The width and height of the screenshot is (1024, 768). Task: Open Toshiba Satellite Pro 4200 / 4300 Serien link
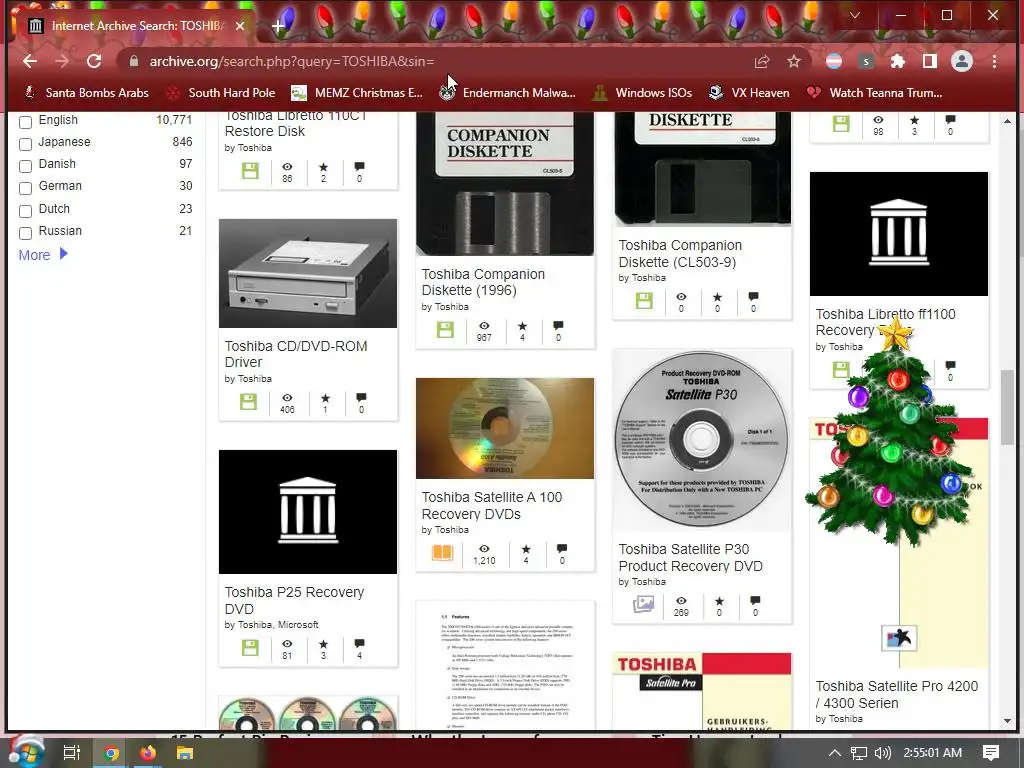(x=897, y=694)
